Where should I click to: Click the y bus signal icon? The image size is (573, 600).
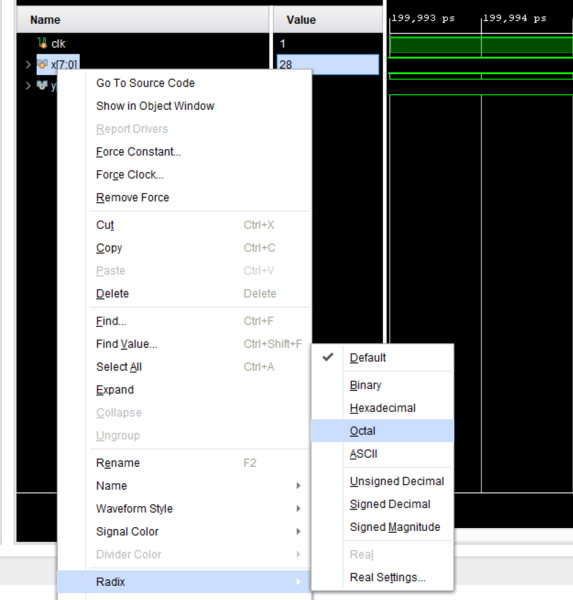point(42,85)
